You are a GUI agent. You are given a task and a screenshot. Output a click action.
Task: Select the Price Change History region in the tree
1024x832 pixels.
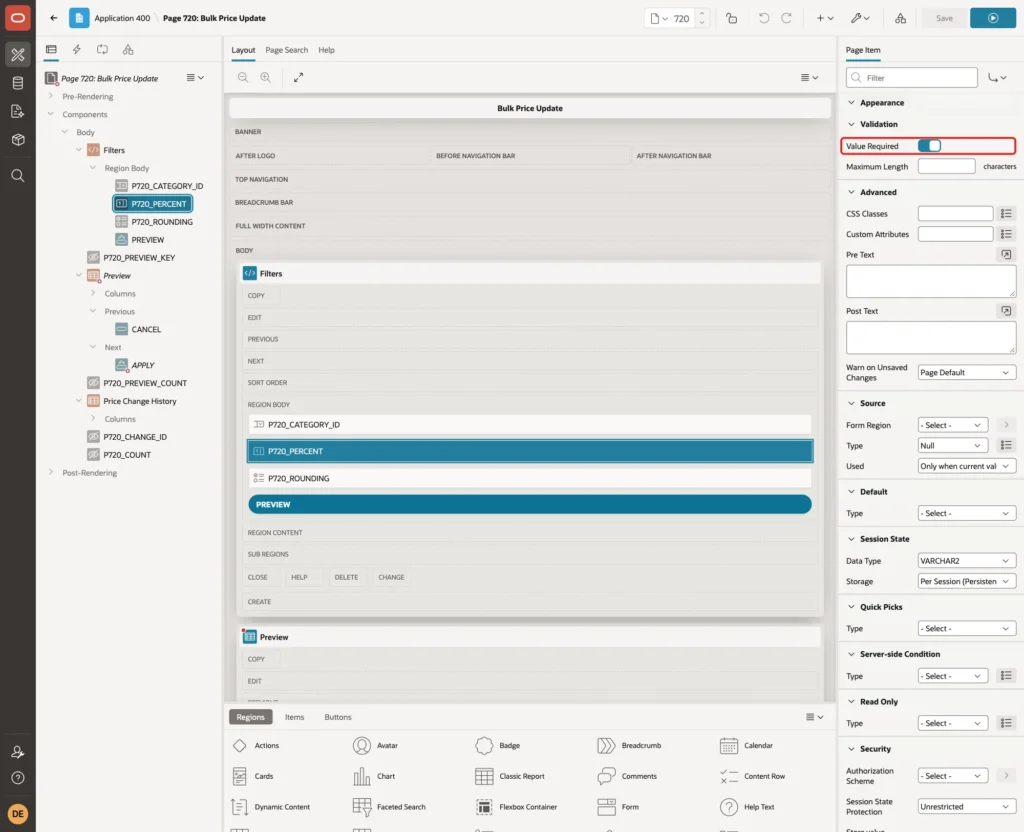140,401
